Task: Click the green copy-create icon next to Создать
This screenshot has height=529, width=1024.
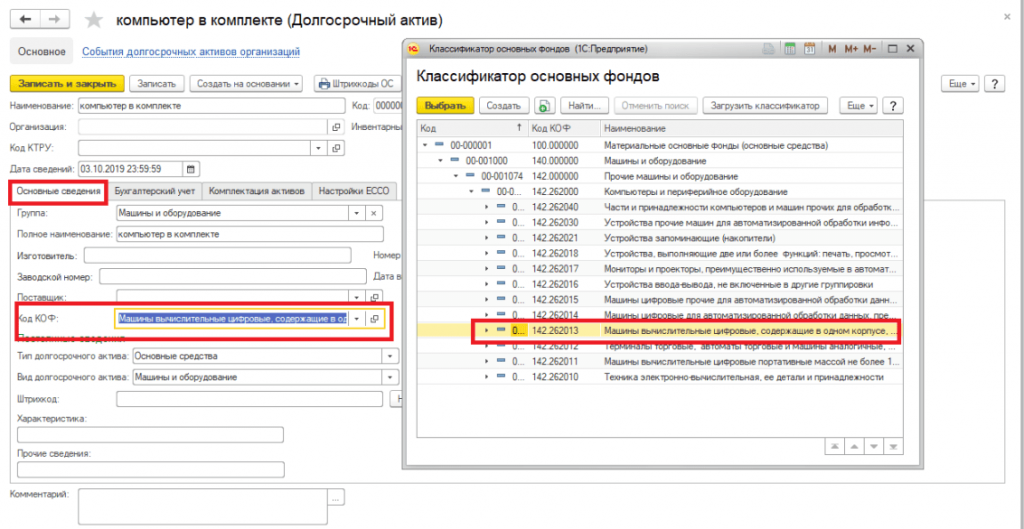Action: 545,105
